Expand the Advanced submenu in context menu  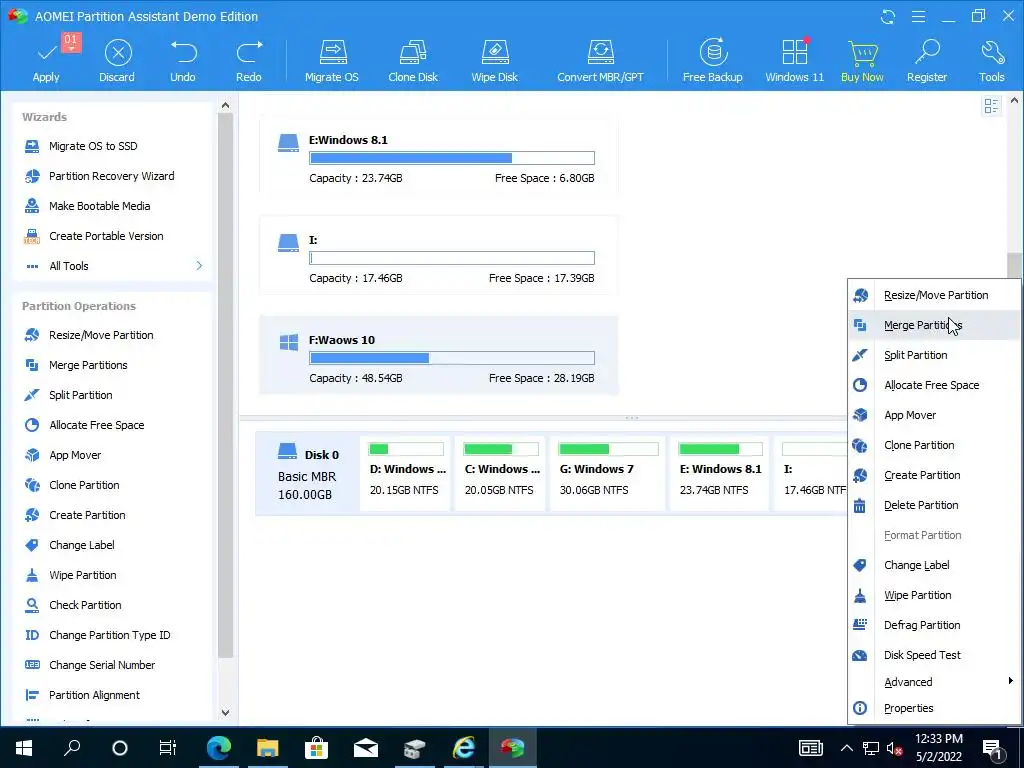point(935,682)
